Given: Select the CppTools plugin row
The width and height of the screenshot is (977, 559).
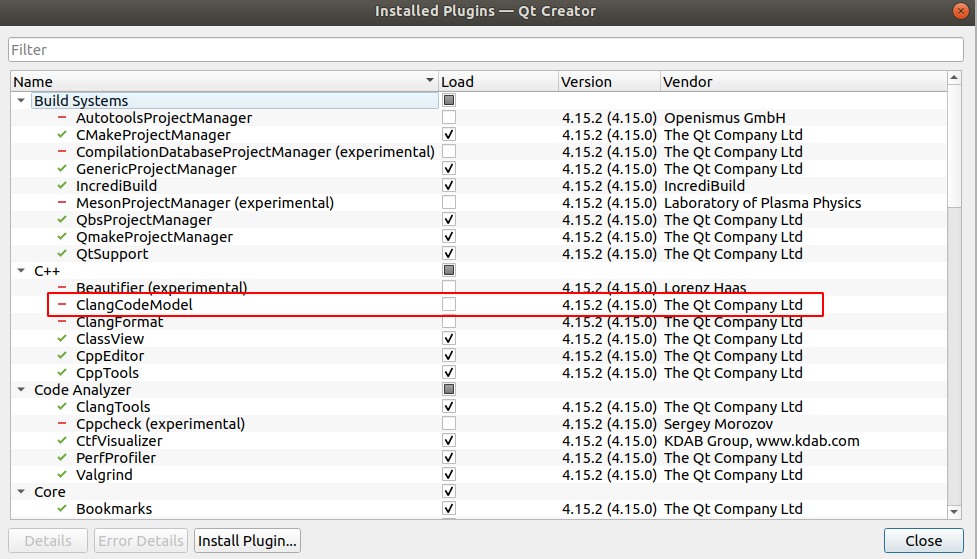Looking at the screenshot, I should (479, 372).
